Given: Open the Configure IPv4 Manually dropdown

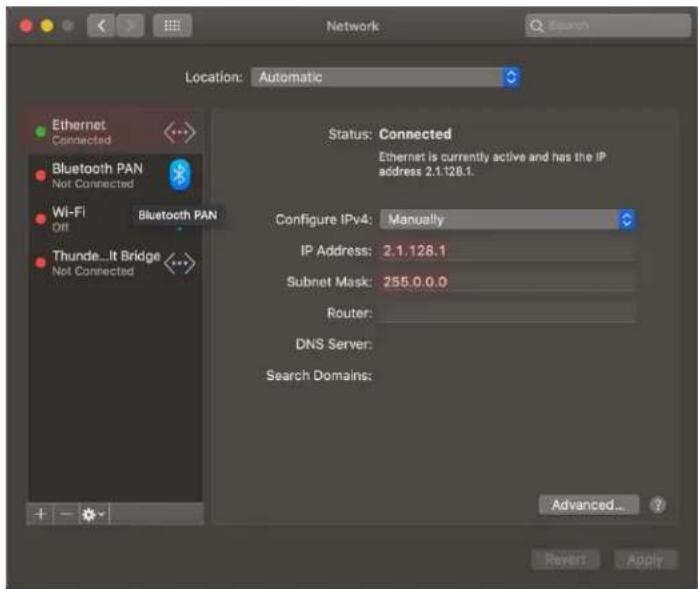Looking at the screenshot, I should [x=507, y=219].
